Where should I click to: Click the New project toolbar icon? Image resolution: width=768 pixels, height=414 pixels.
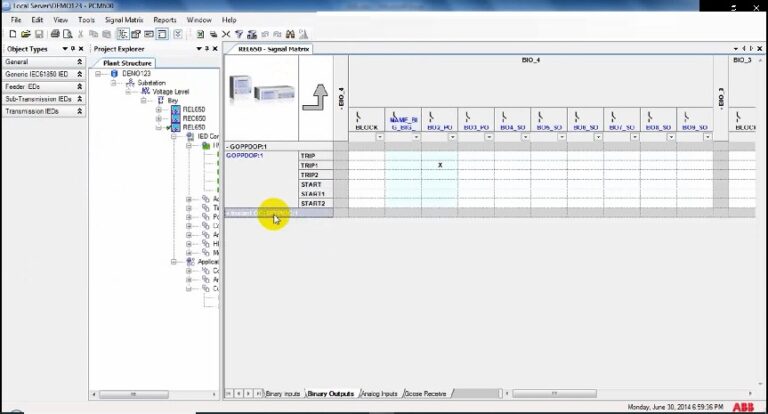point(13,34)
